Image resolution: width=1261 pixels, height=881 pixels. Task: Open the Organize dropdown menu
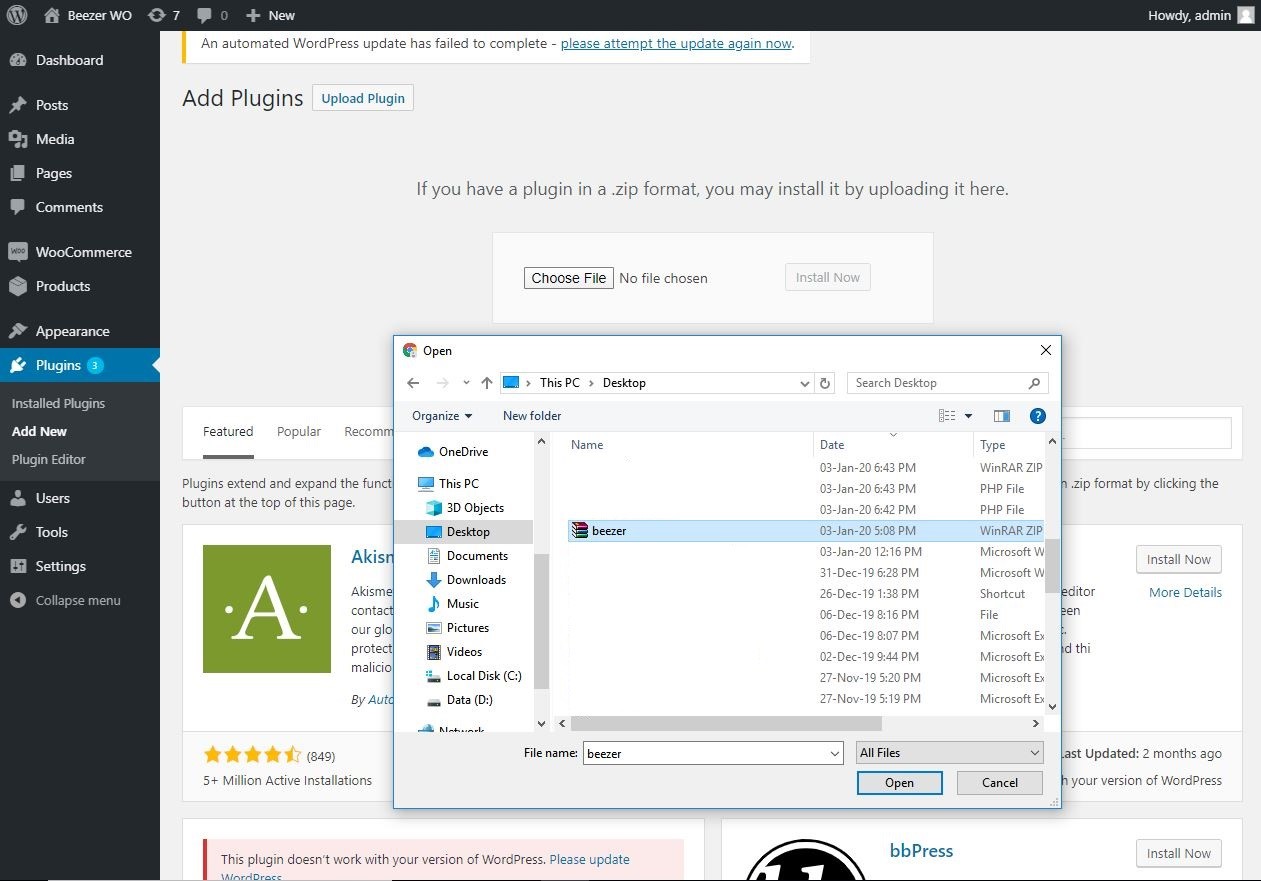pos(442,416)
